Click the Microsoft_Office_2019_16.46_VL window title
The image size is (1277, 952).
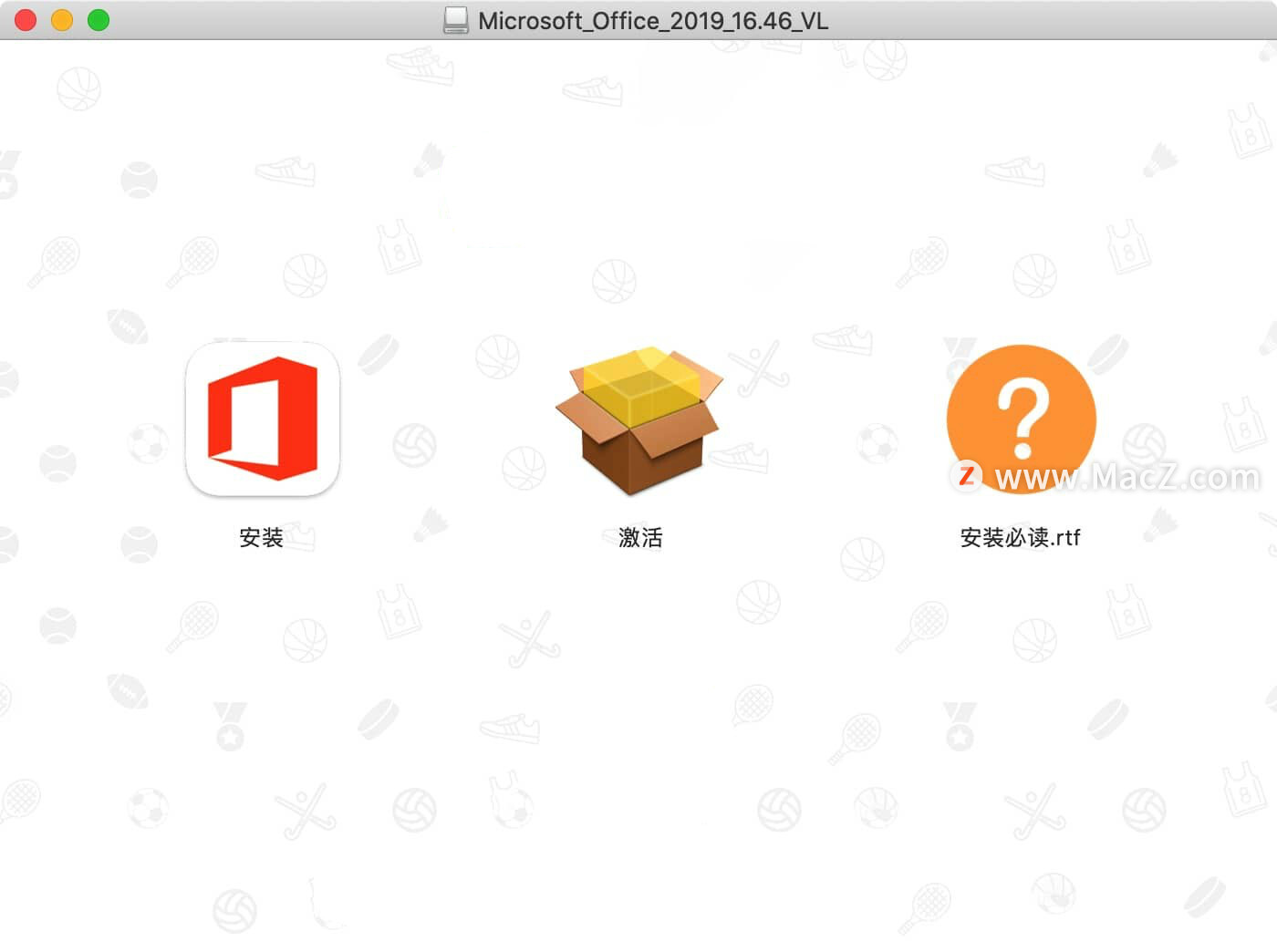[x=653, y=21]
